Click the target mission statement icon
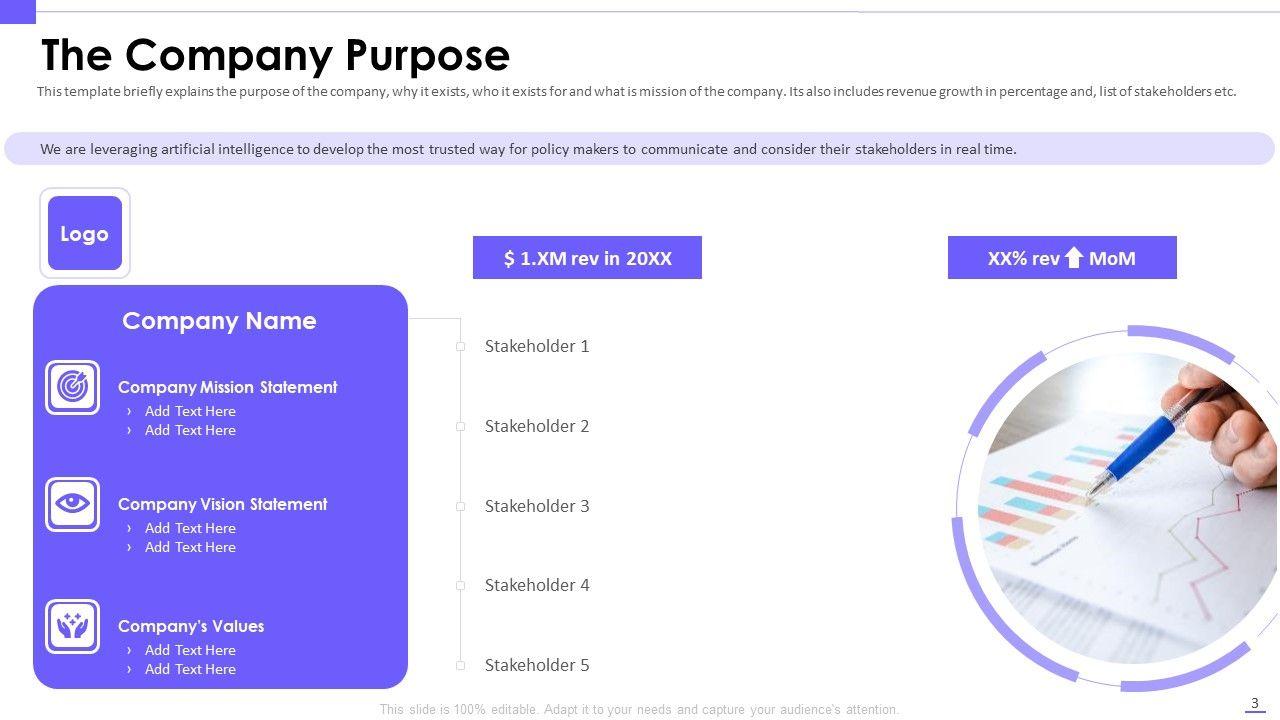 pos(72,387)
